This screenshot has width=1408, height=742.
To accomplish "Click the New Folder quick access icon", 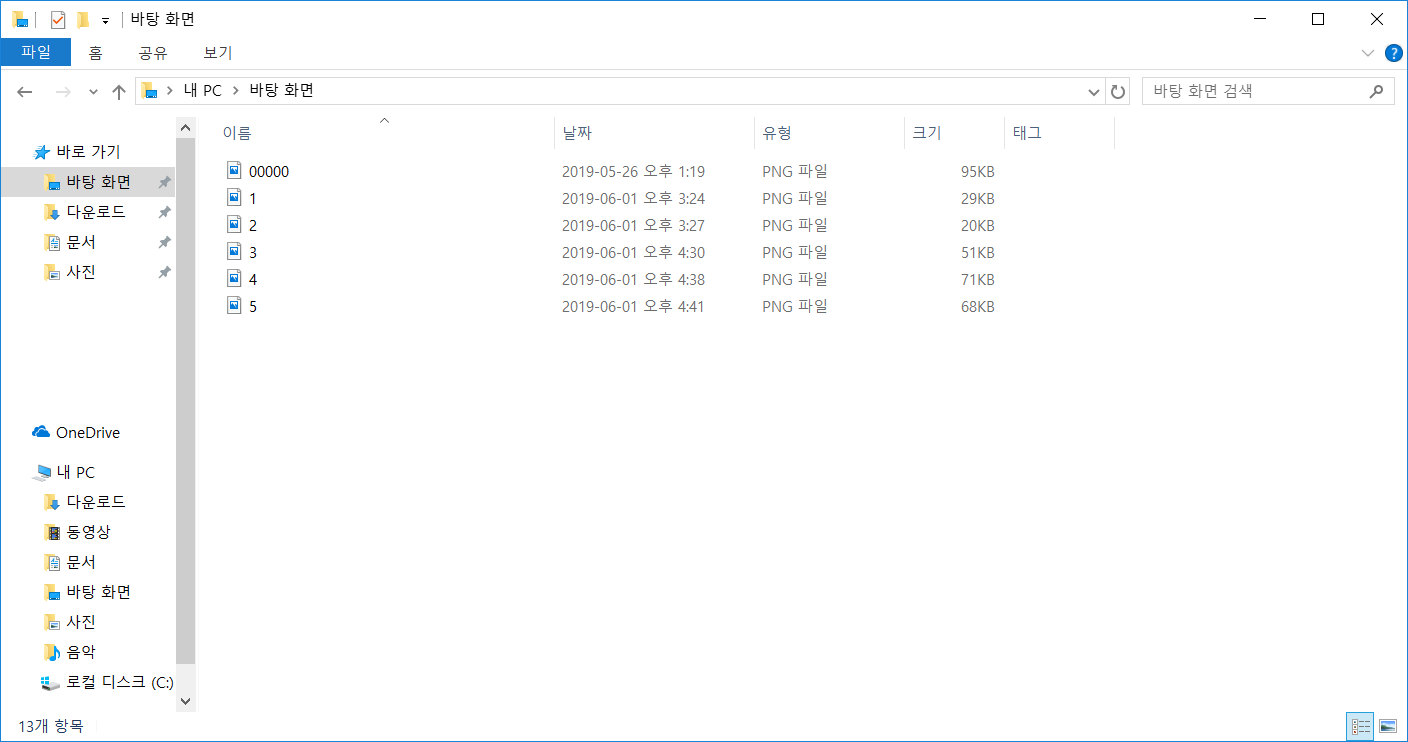I will [x=83, y=19].
